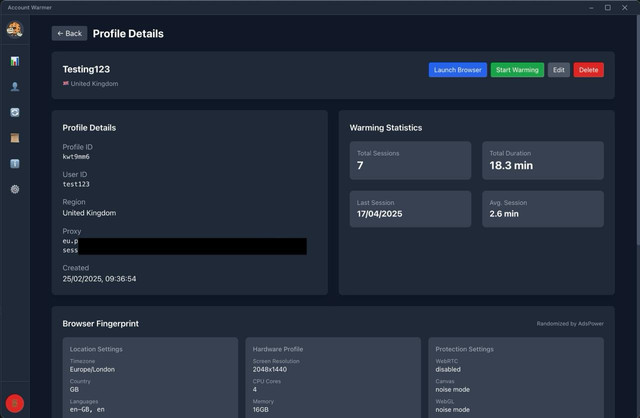640x418 pixels.
Task: Click the Total Sessions value 7
Action: (360, 165)
